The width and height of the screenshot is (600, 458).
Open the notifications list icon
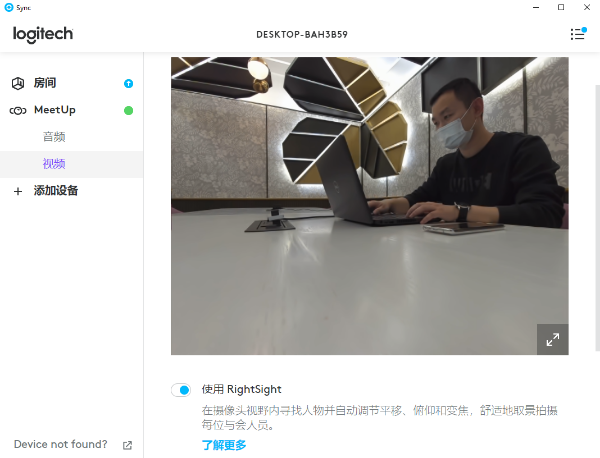click(578, 34)
